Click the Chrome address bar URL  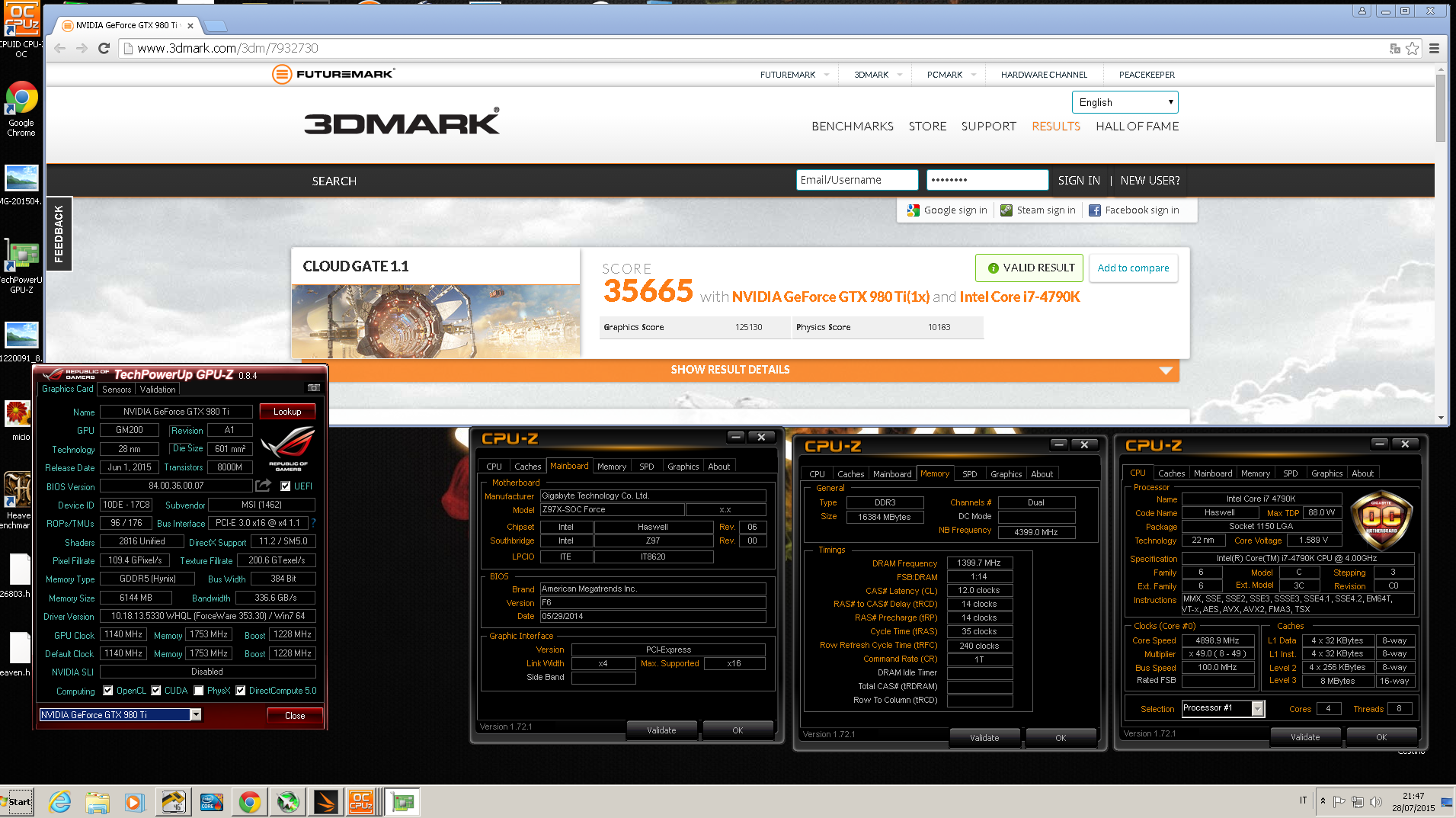[228, 48]
